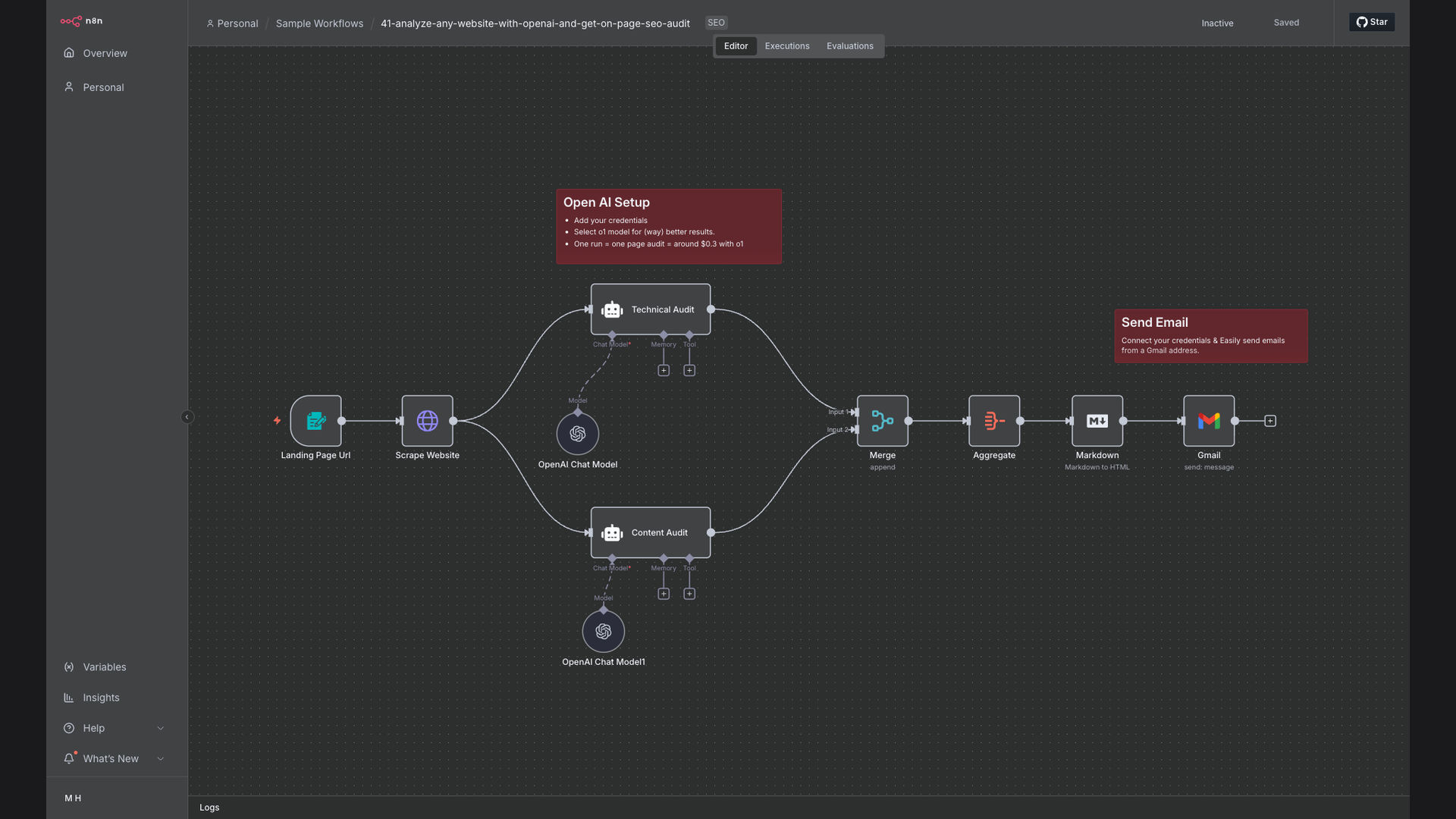Click the Help question mark icon
This screenshot has width=1456, height=819.
tap(69, 728)
